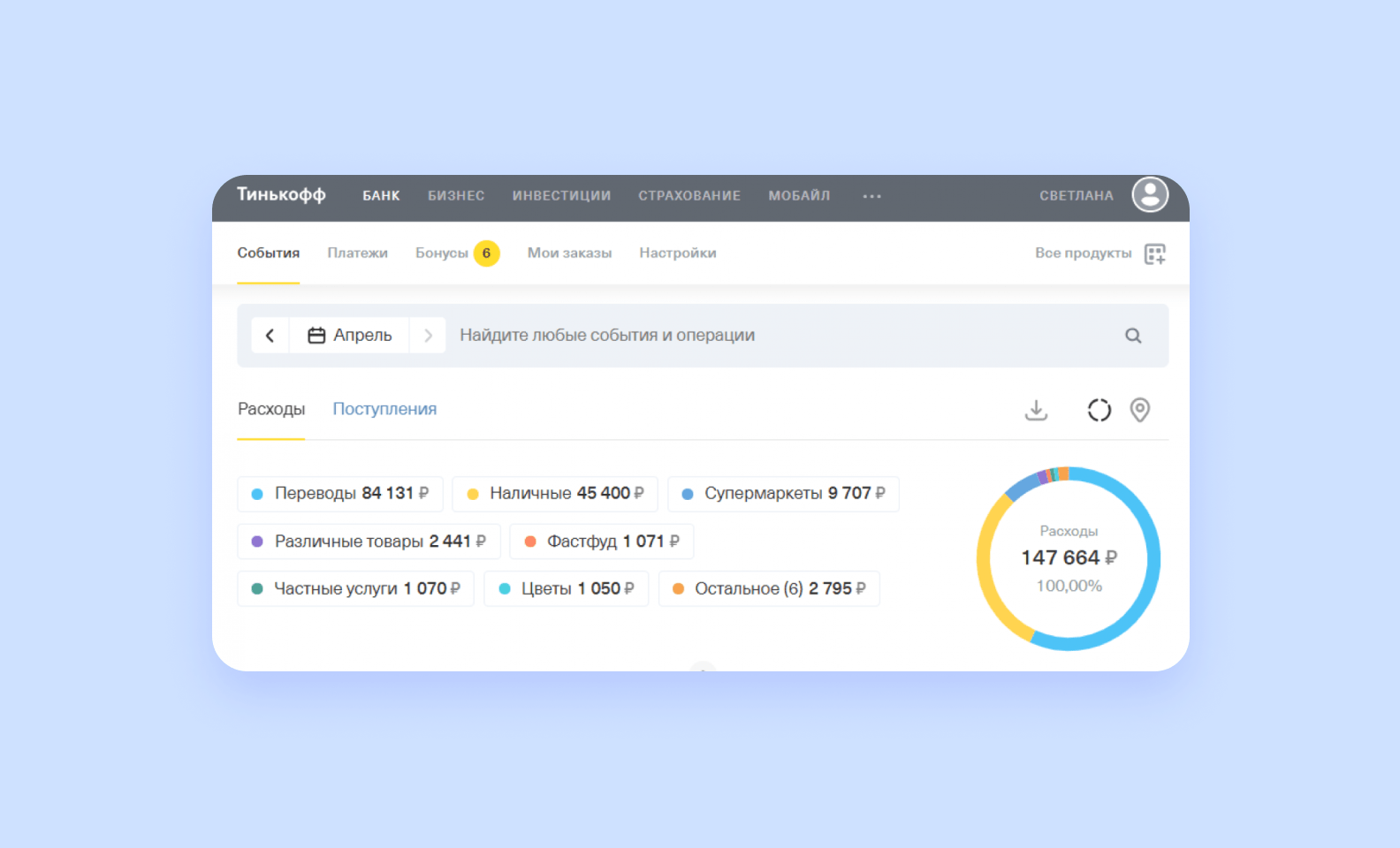
Task: Open the user profile avatar icon
Action: pyautogui.click(x=1150, y=195)
